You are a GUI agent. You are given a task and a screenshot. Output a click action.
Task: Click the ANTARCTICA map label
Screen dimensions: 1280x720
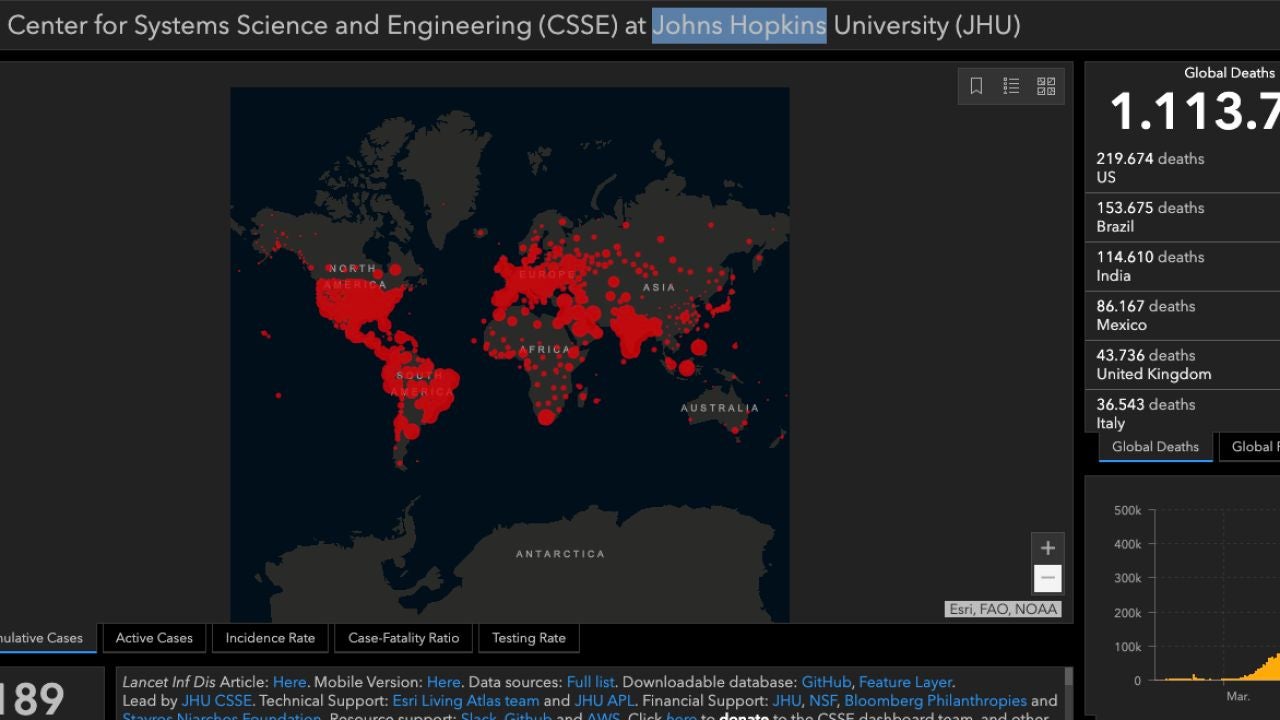click(x=560, y=554)
